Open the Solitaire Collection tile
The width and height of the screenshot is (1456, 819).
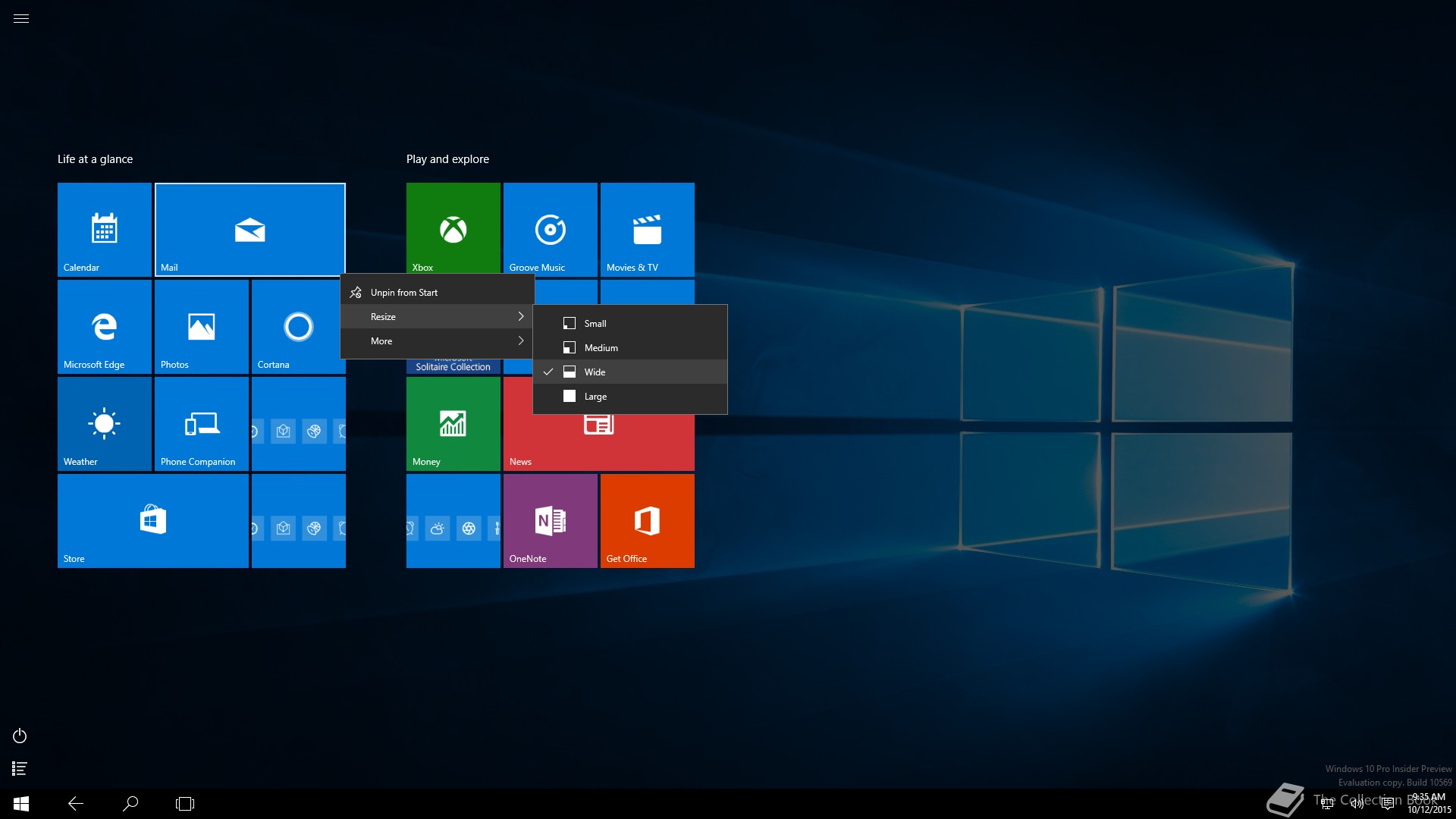tap(453, 366)
